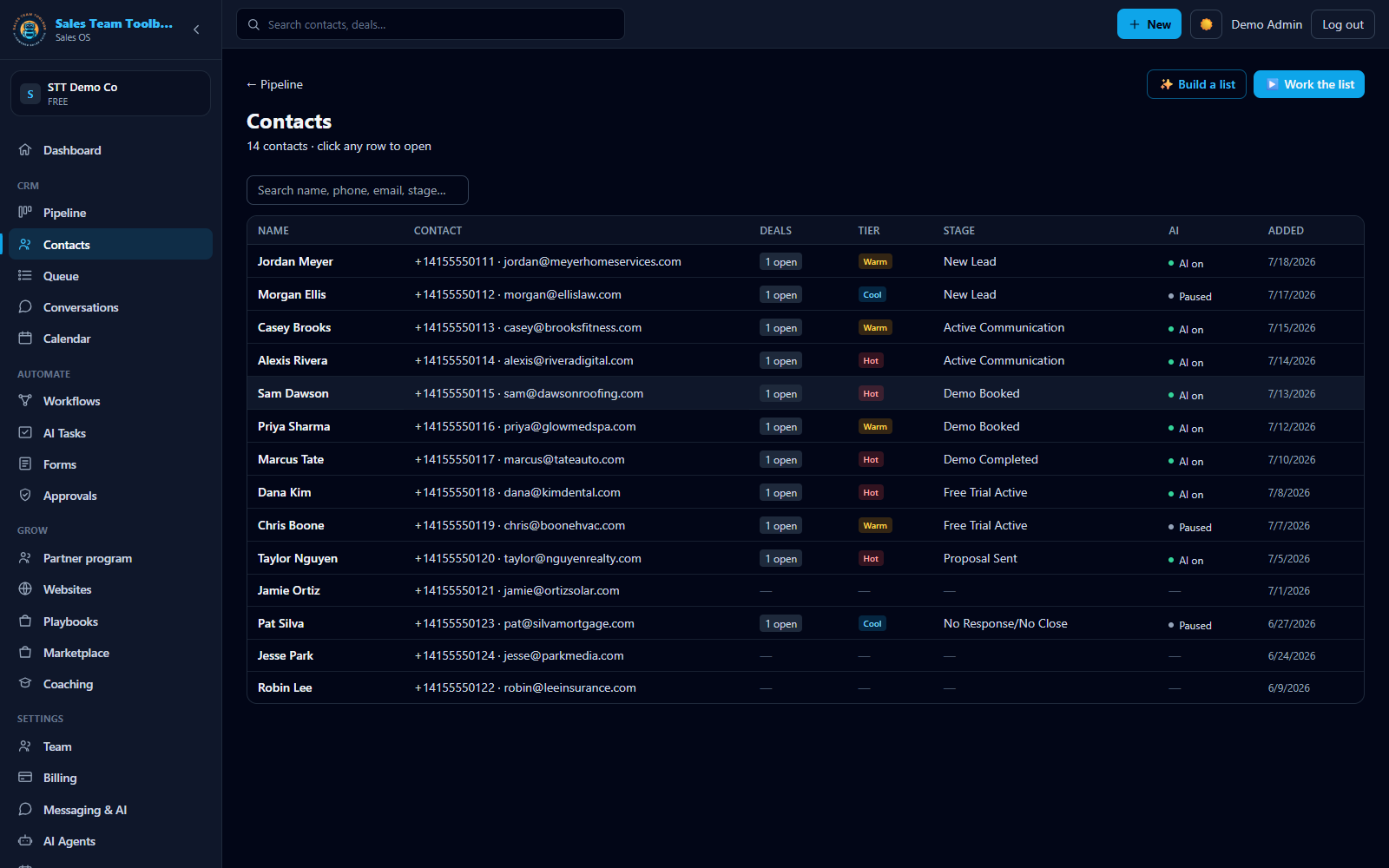The height and width of the screenshot is (868, 1389).
Task: Open Robin Lee contact
Action: click(806, 687)
